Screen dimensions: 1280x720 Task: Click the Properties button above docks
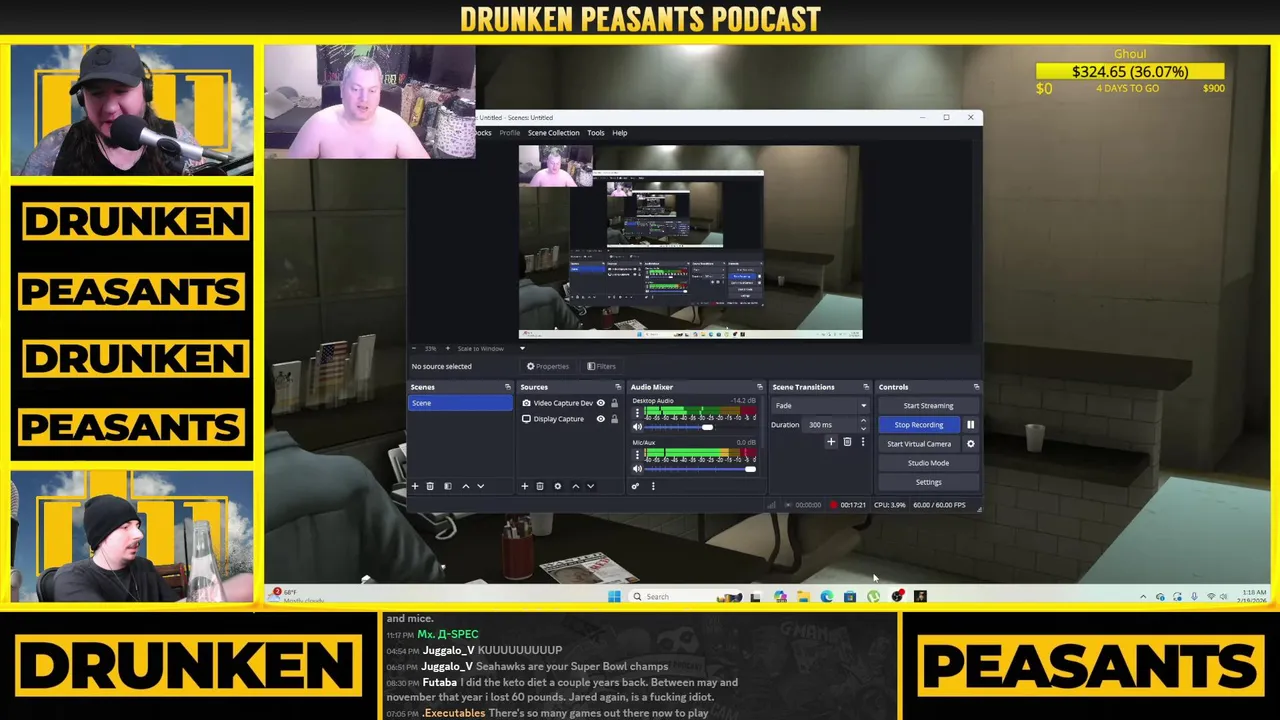pyautogui.click(x=548, y=366)
